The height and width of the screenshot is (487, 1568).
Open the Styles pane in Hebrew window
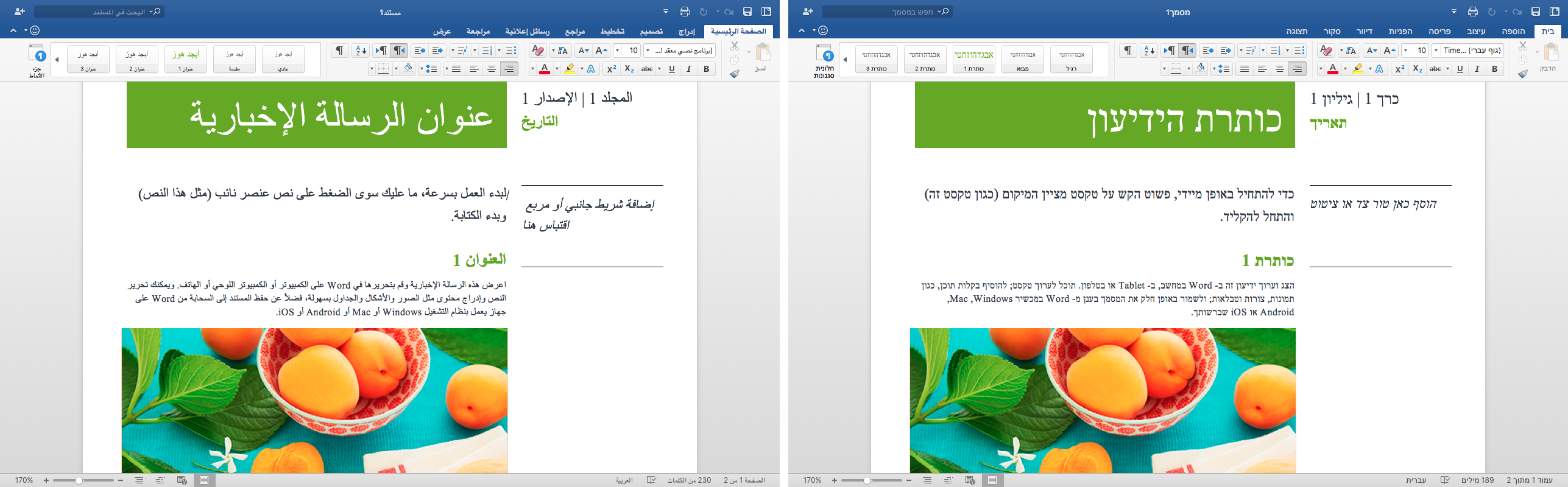tap(825, 61)
